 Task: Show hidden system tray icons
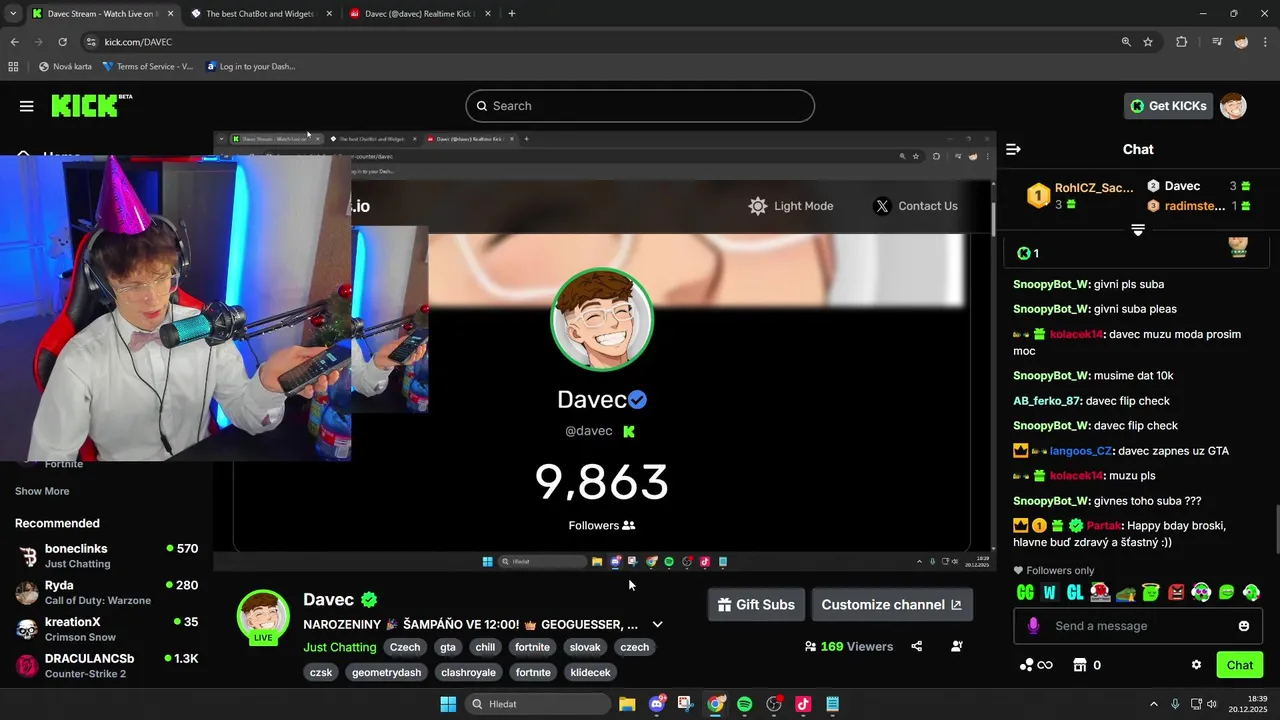[1153, 704]
